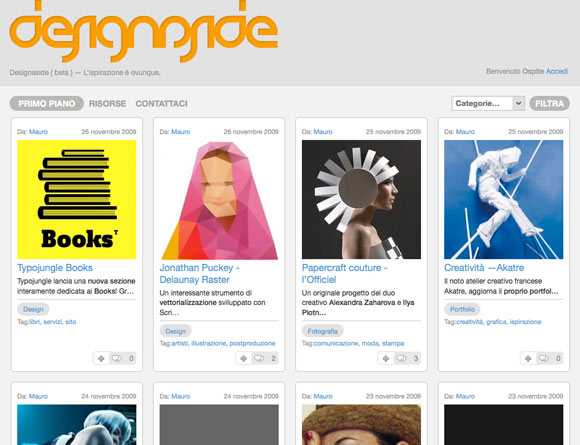Click the sito tag
This screenshot has width=580, height=445.
click(71, 322)
